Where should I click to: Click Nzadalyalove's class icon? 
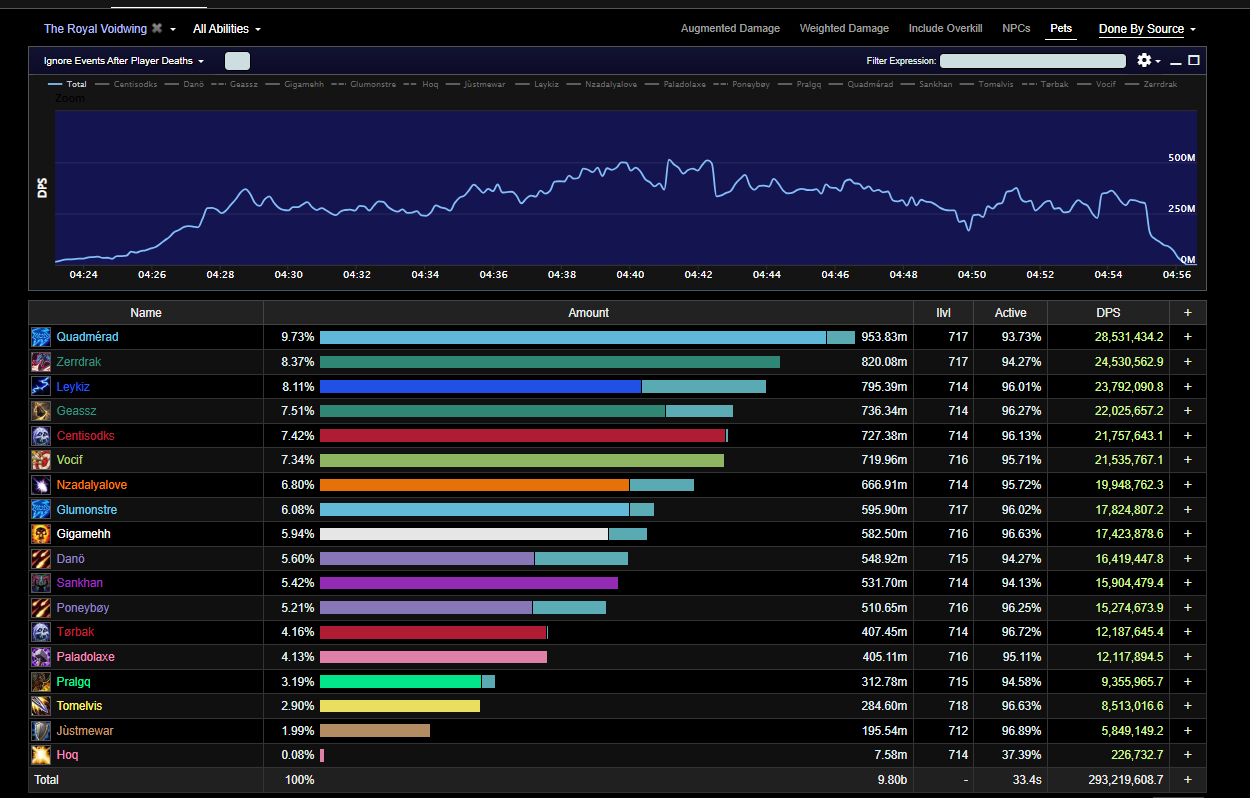tap(41, 485)
